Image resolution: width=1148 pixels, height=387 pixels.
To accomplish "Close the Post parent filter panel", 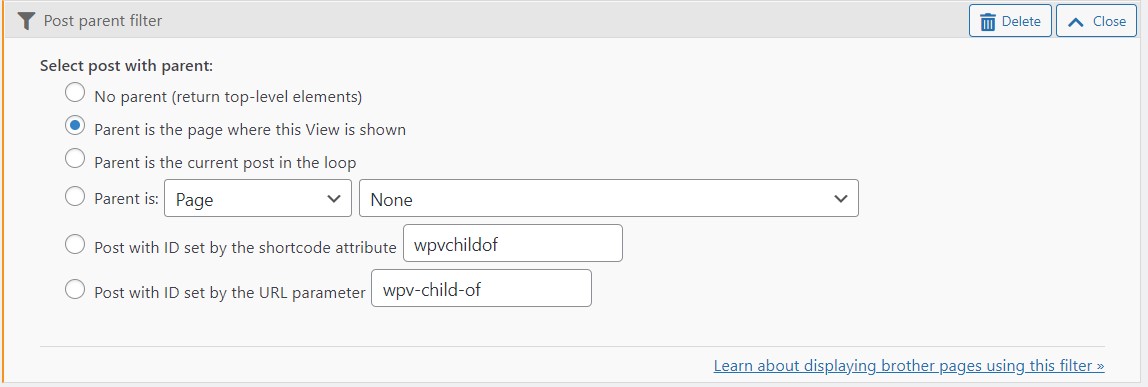I will coord(1096,21).
